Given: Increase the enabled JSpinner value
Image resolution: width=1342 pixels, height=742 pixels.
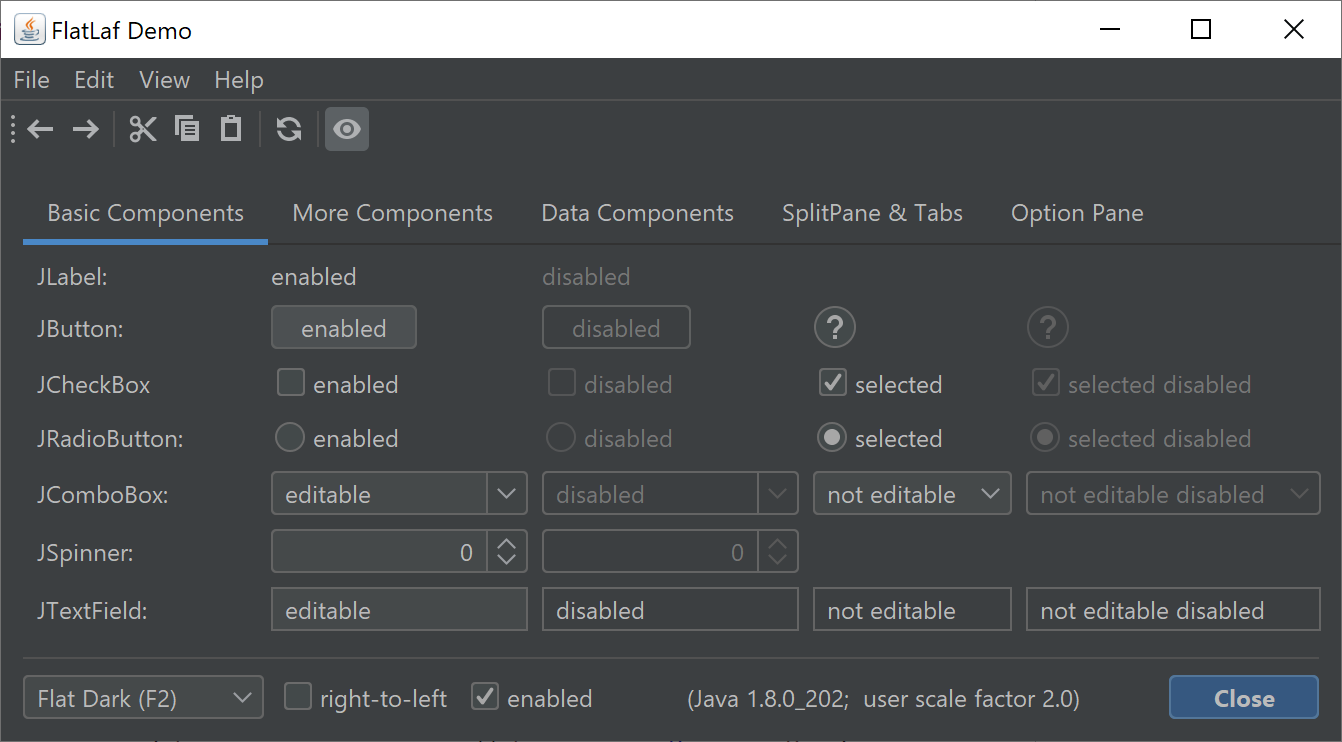Looking at the screenshot, I should [x=507, y=543].
